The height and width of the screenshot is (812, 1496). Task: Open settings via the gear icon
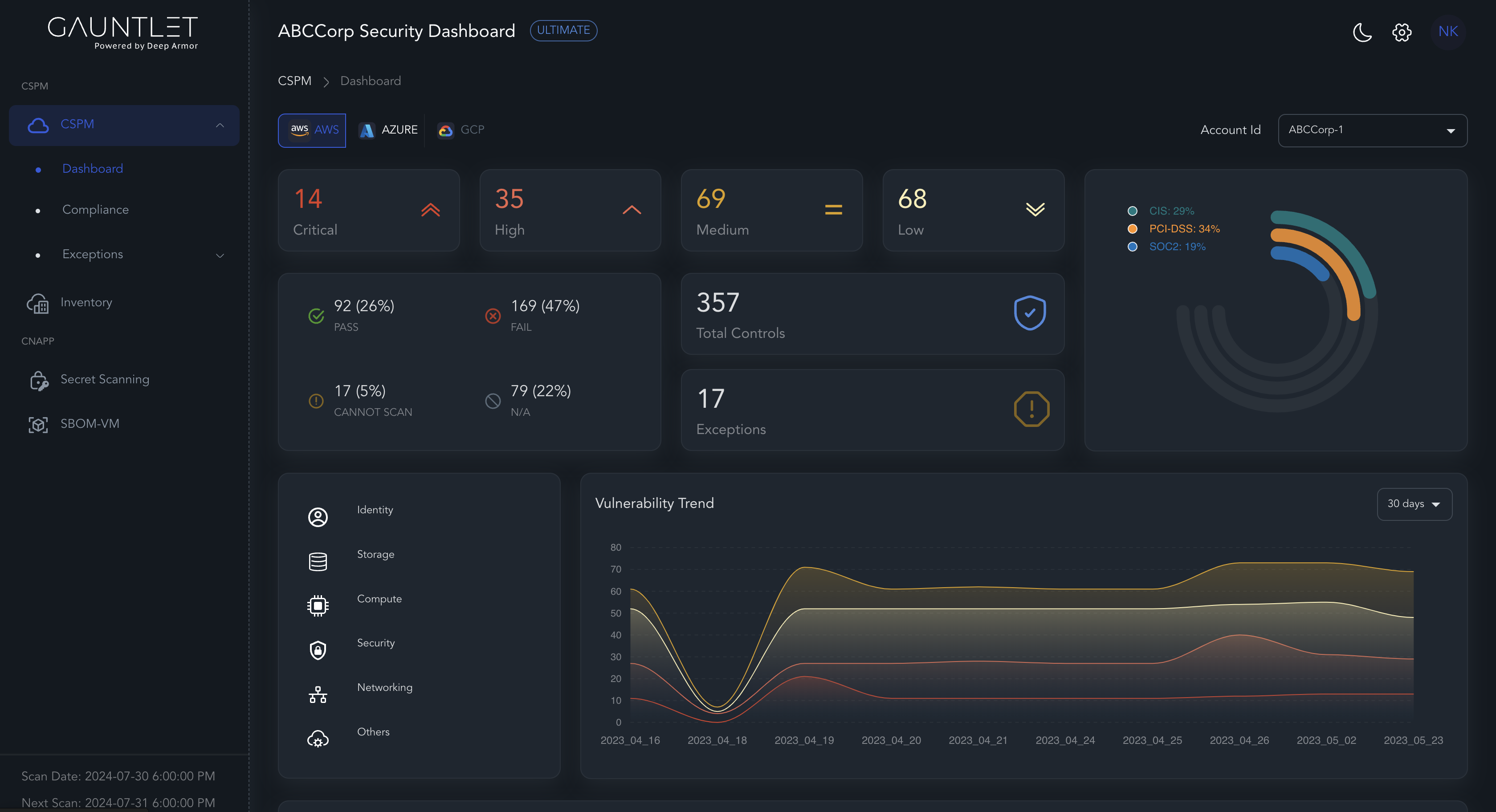[1401, 32]
